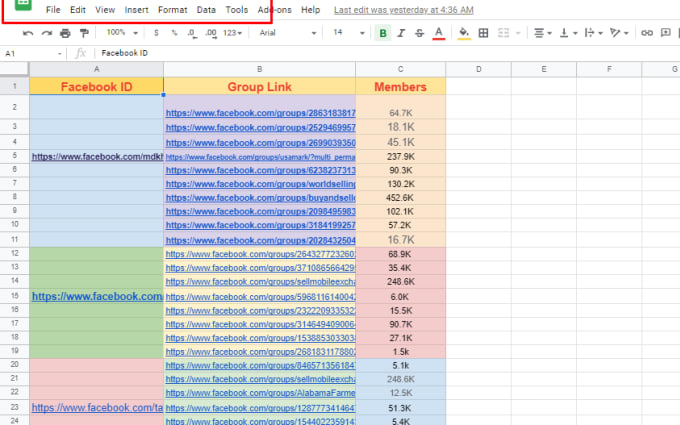Open Arial font family dropdown
This screenshot has width=680, height=425.
pyautogui.click(x=288, y=33)
